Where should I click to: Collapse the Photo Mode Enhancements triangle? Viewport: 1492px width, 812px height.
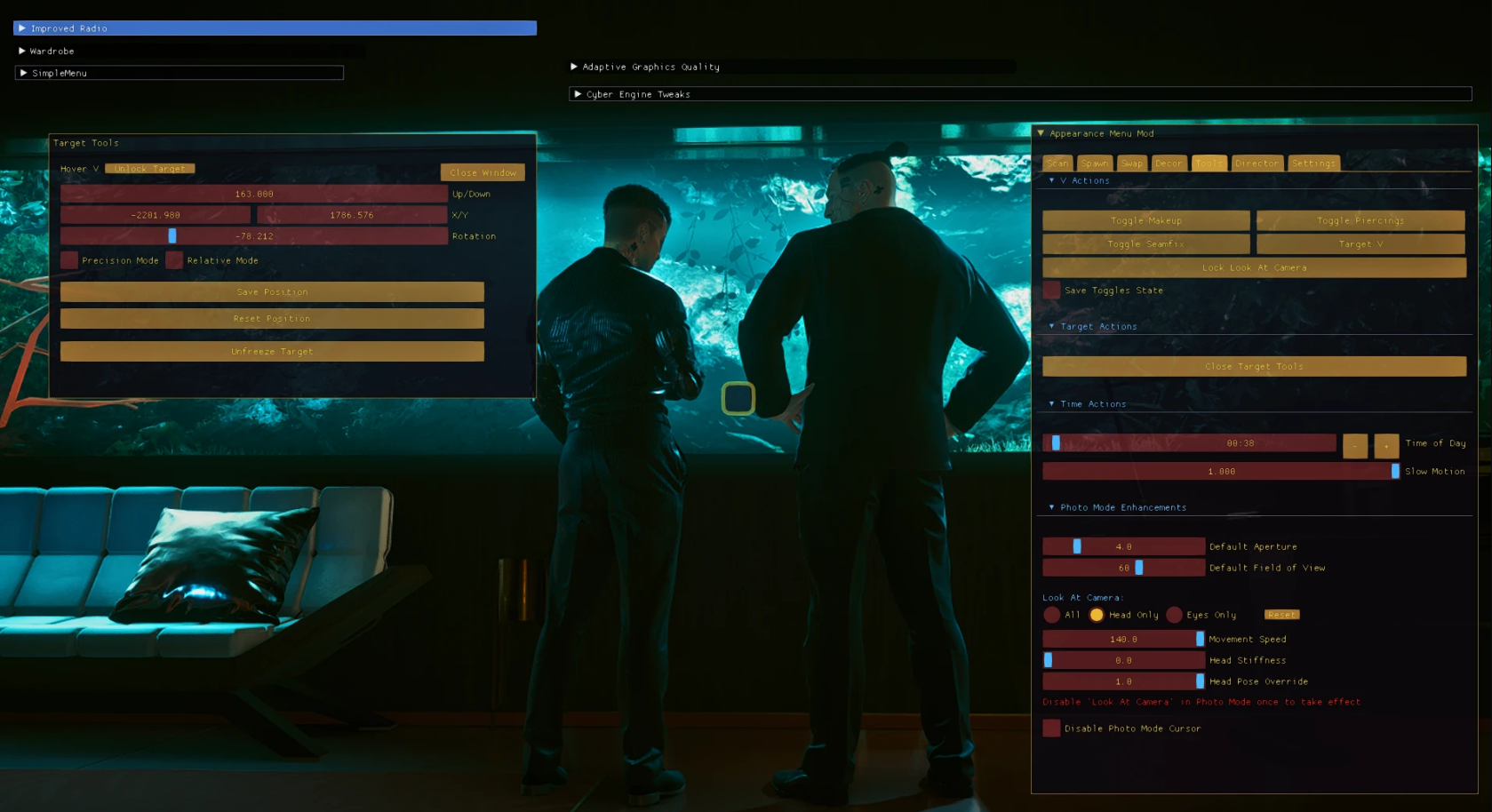(1052, 507)
